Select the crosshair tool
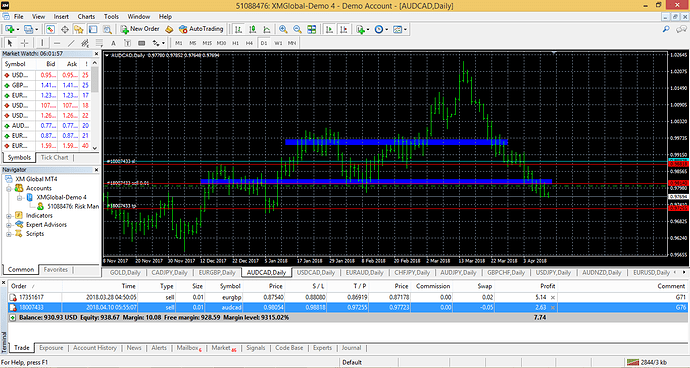This screenshot has width=690, height=368. [25, 43]
